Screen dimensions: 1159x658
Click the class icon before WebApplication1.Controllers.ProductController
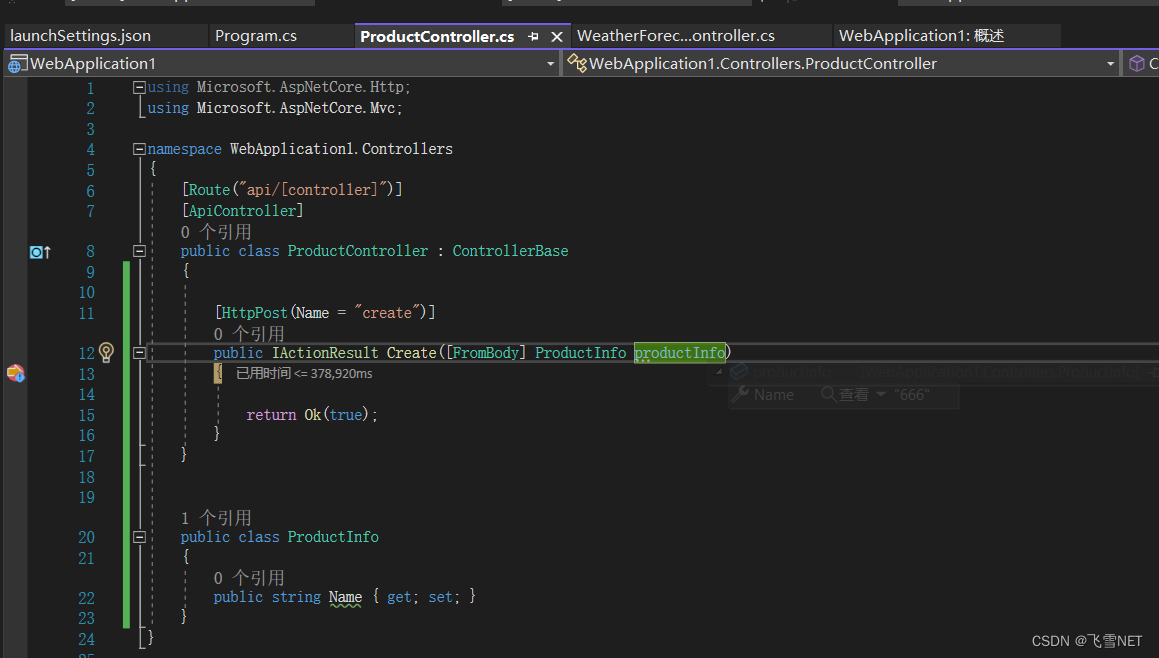[x=577, y=62]
